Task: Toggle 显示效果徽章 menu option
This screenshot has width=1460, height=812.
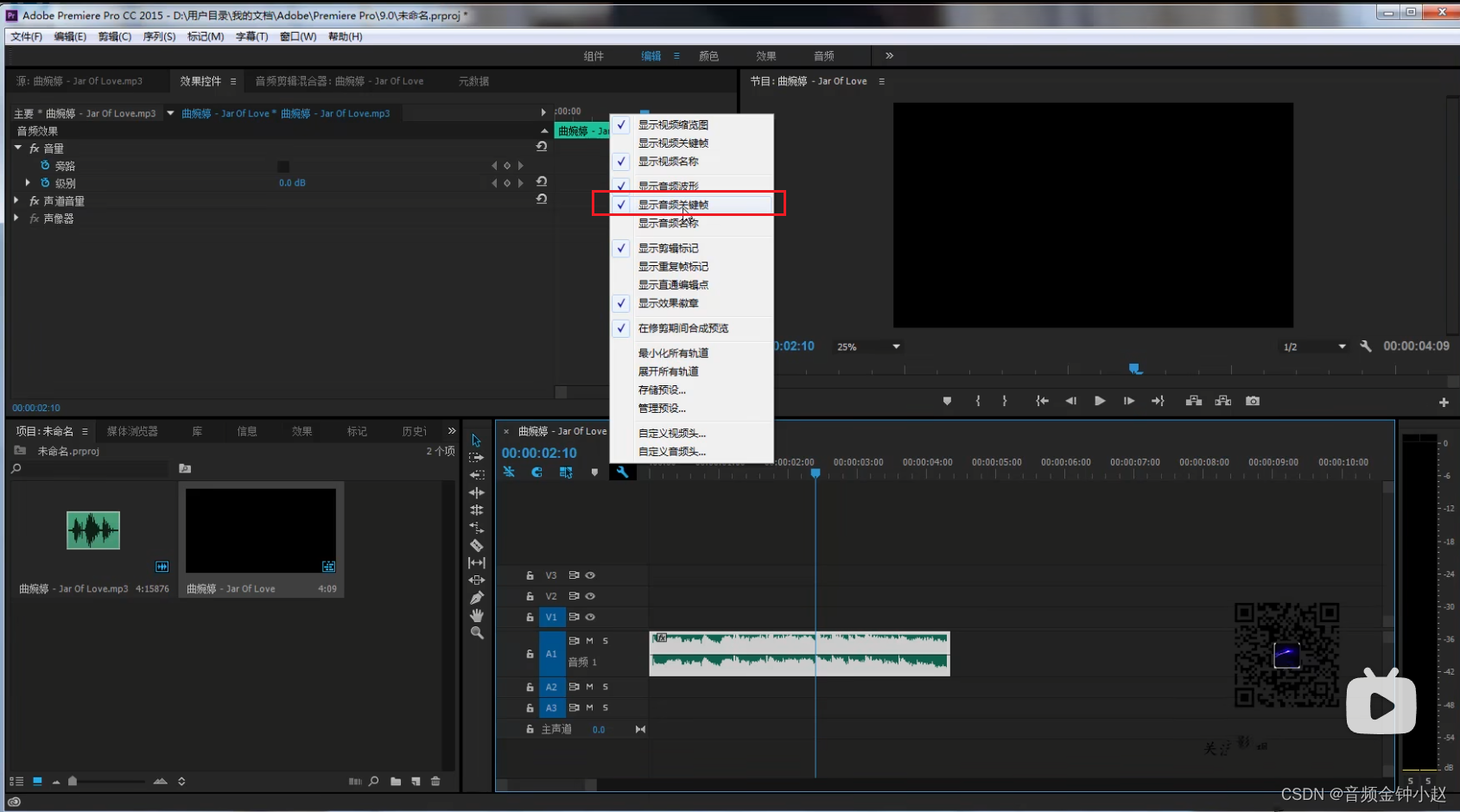Action: click(691, 303)
